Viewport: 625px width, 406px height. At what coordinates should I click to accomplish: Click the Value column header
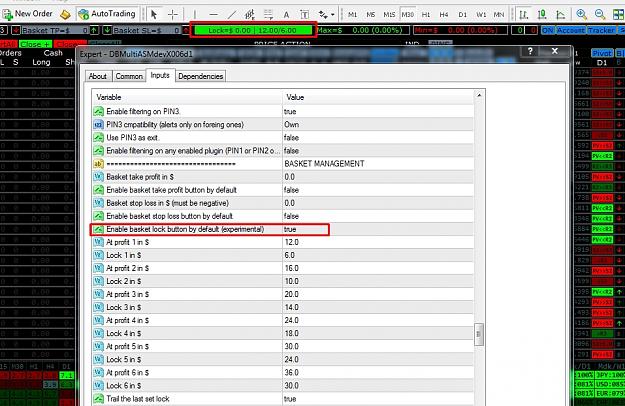378,97
